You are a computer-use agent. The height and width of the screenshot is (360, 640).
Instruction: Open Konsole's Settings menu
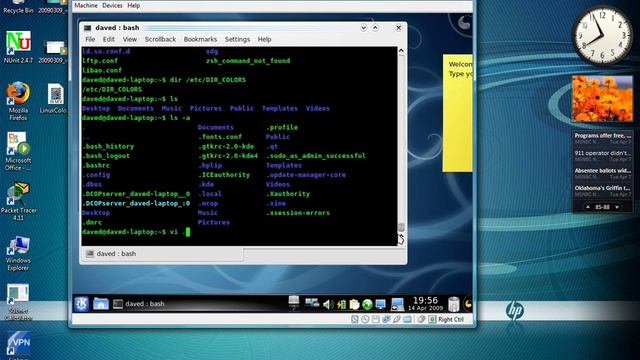[237, 39]
